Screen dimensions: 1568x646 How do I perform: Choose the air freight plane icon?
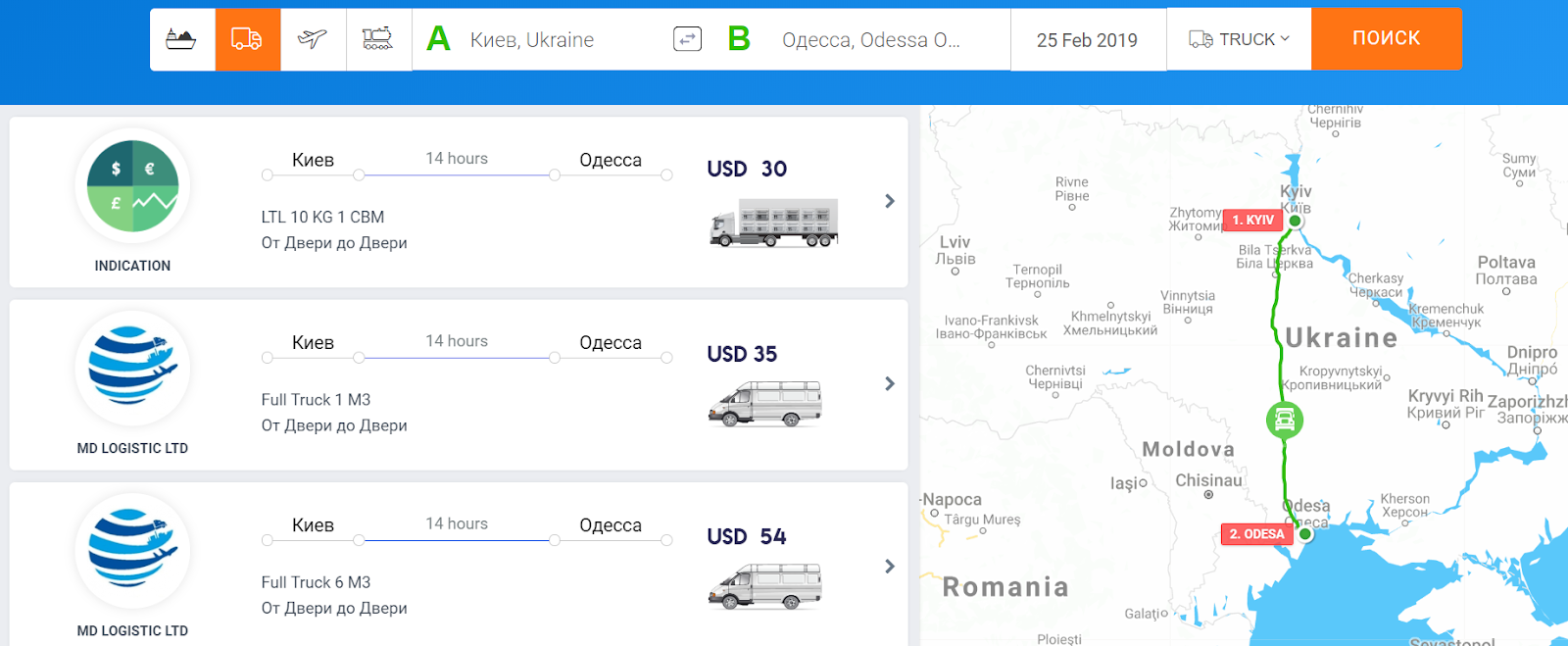pos(313,39)
